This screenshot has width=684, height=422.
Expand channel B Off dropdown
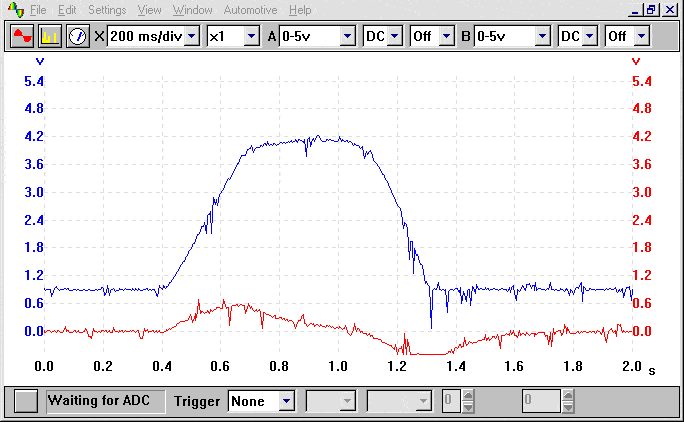pos(641,36)
